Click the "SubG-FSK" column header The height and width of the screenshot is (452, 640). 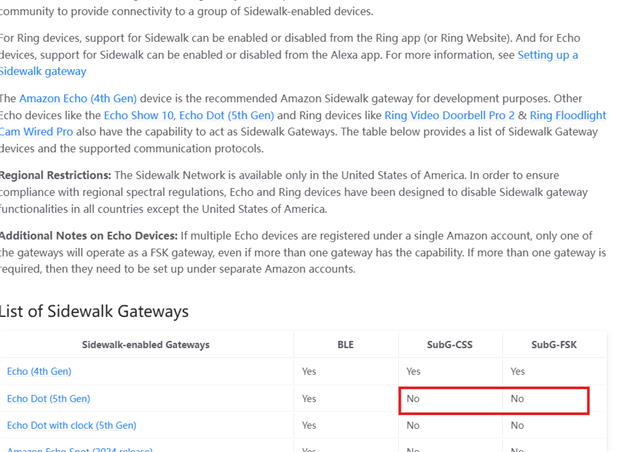[554, 345]
